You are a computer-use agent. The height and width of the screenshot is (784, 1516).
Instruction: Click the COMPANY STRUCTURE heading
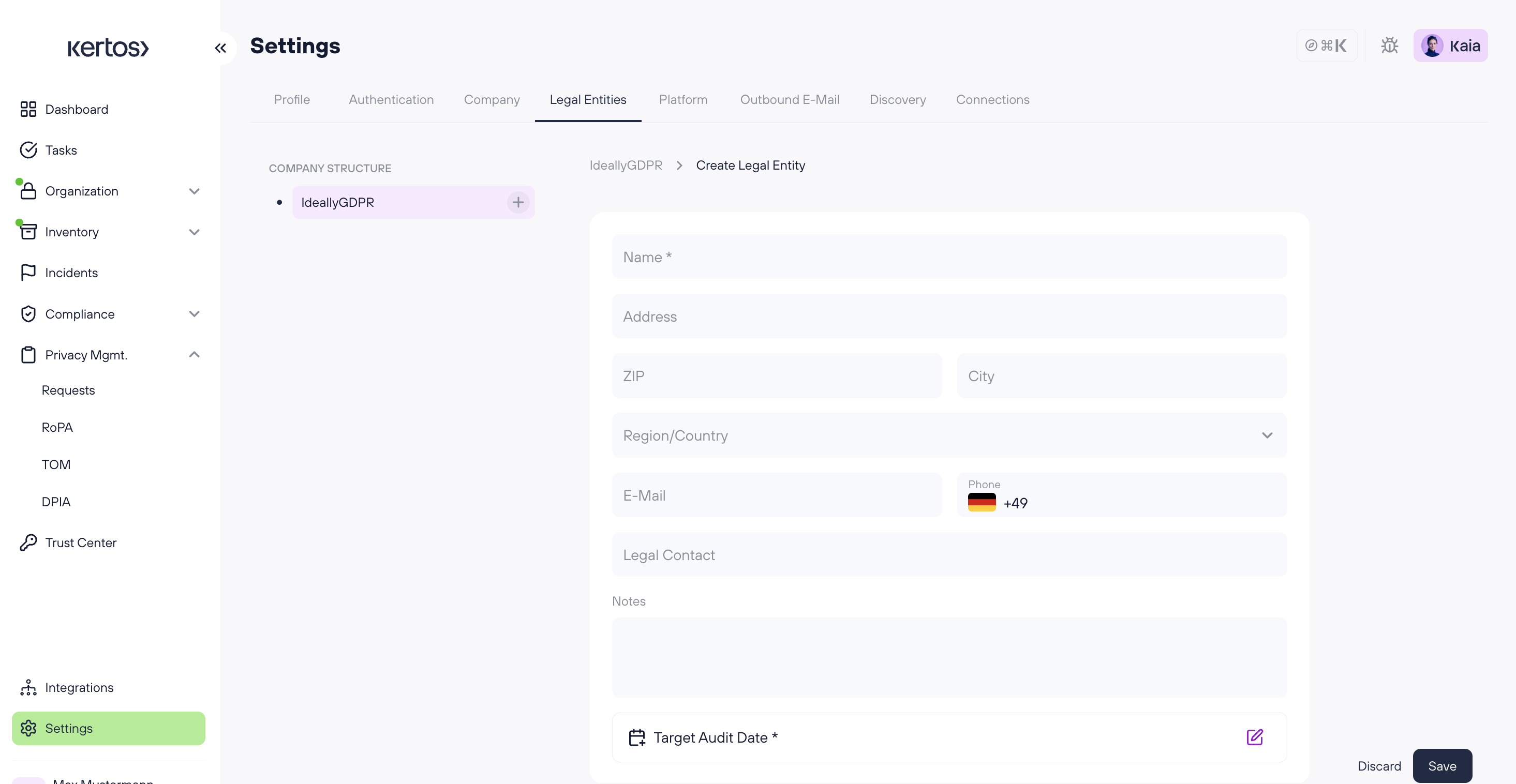pos(330,168)
